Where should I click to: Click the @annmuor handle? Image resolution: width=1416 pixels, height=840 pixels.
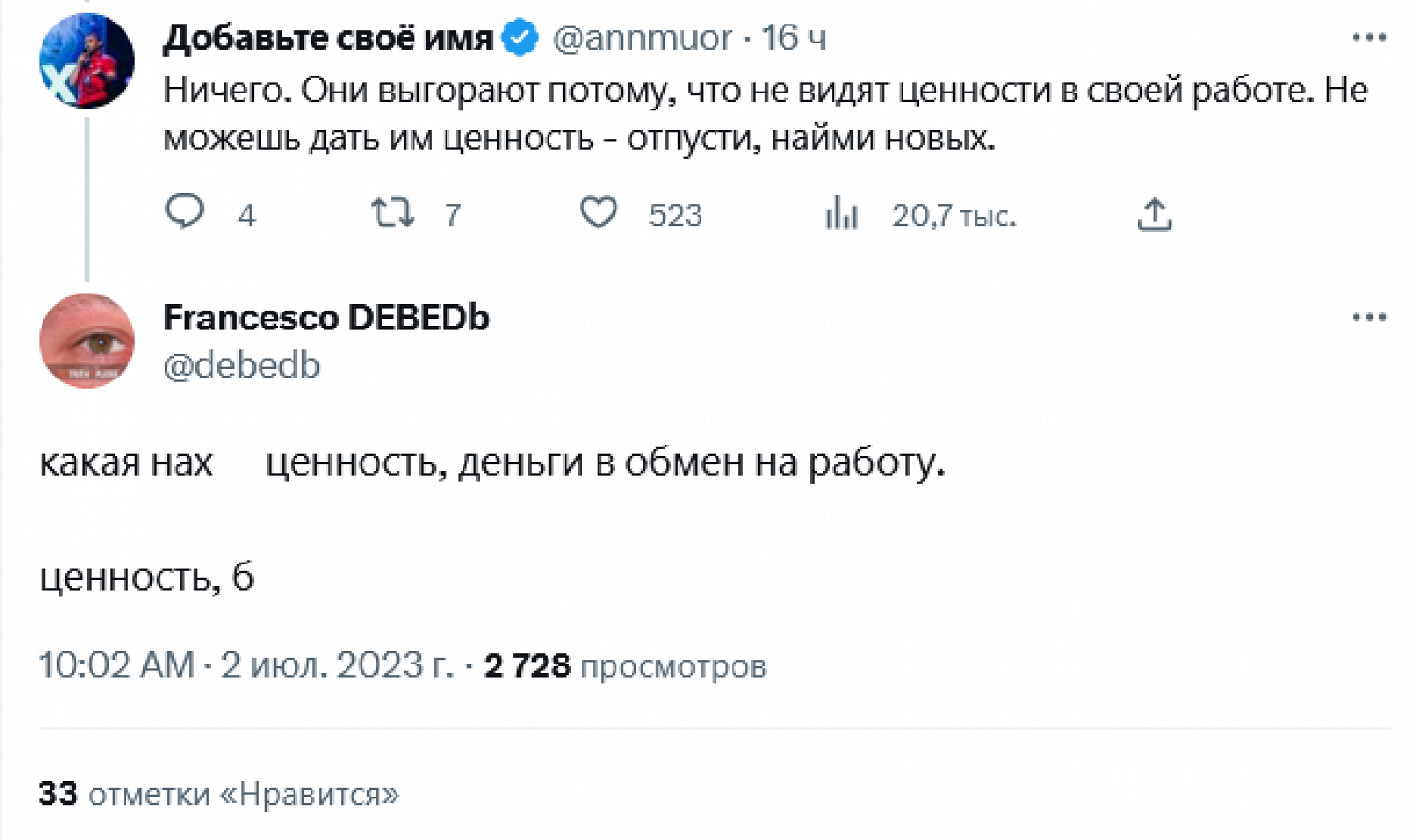pos(642,38)
